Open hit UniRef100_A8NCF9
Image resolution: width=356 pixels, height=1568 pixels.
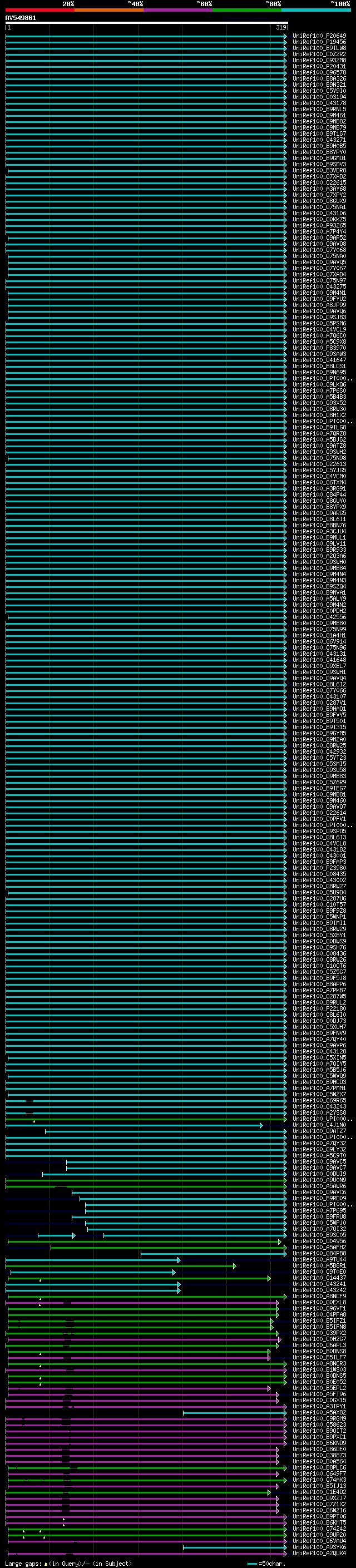tap(319, 1296)
